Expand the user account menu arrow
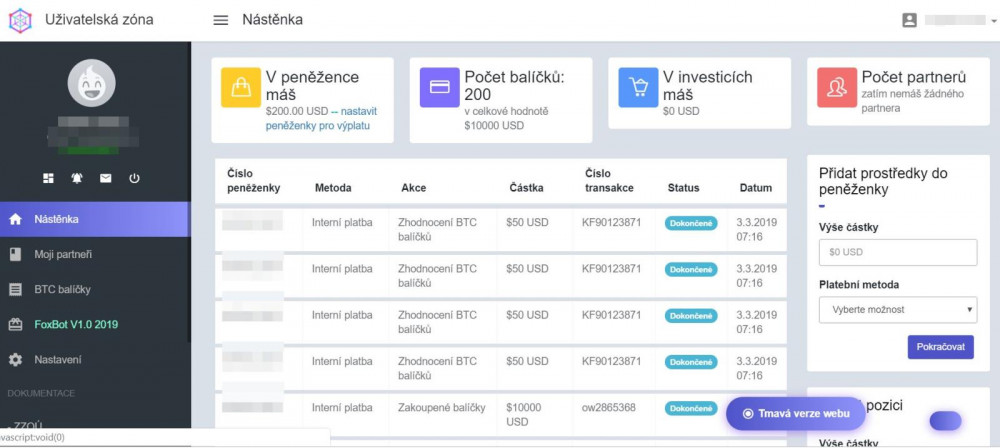The width and height of the screenshot is (1000, 448). point(994,20)
